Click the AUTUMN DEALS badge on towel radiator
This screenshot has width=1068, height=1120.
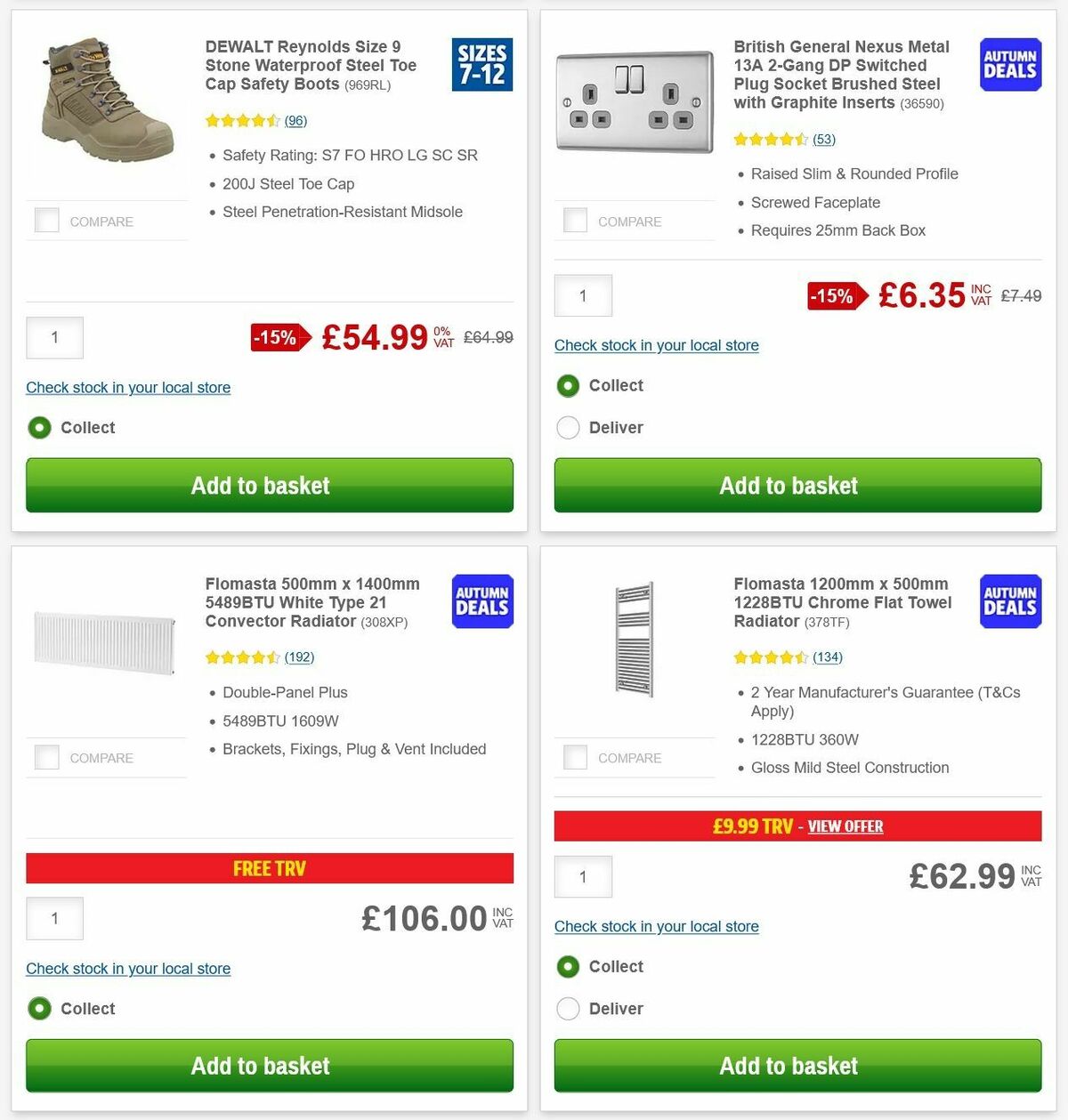pyautogui.click(x=1010, y=601)
